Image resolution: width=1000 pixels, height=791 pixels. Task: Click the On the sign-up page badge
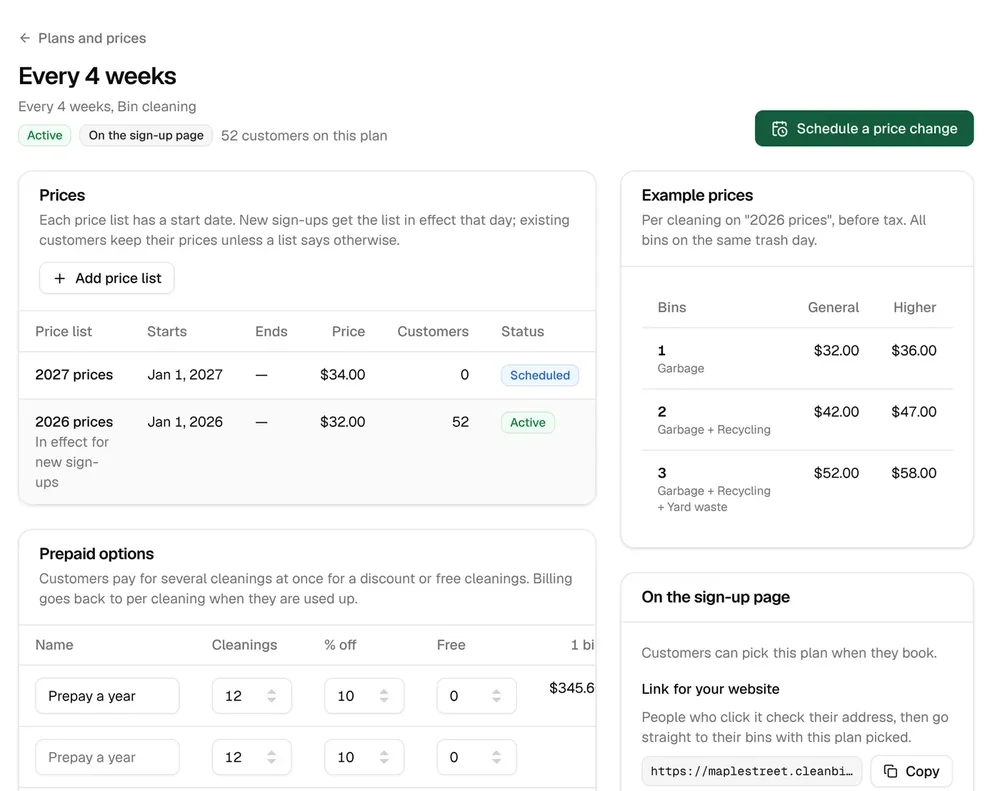pyautogui.click(x=146, y=135)
